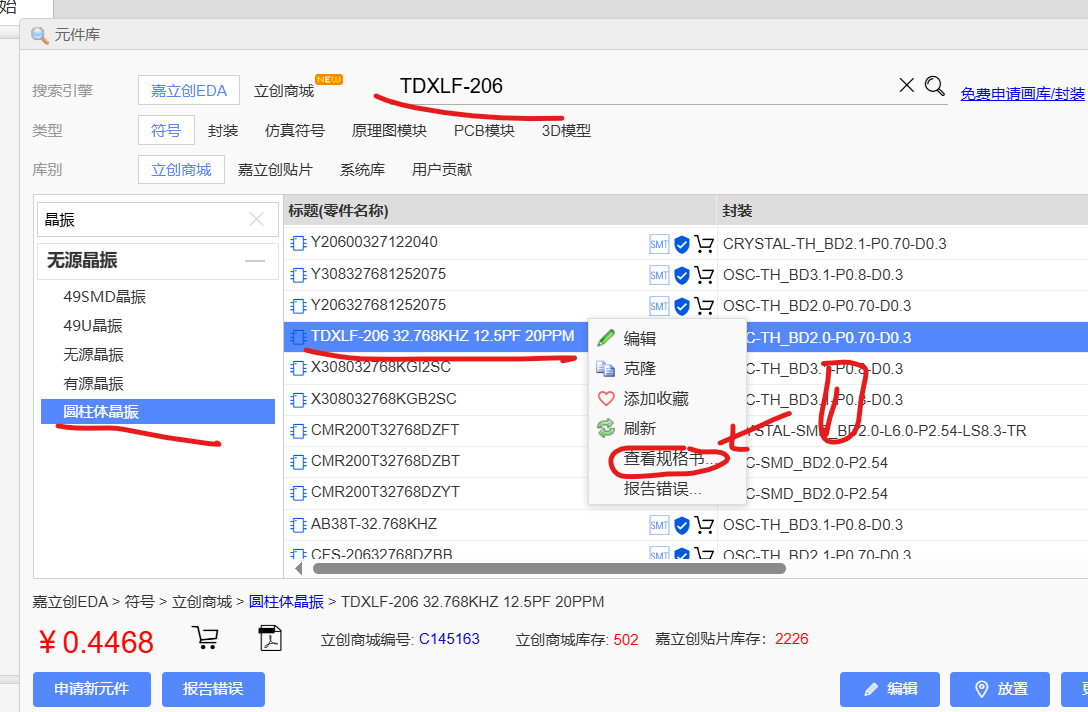Select row X308032768KGB2SC

click(x=384, y=399)
